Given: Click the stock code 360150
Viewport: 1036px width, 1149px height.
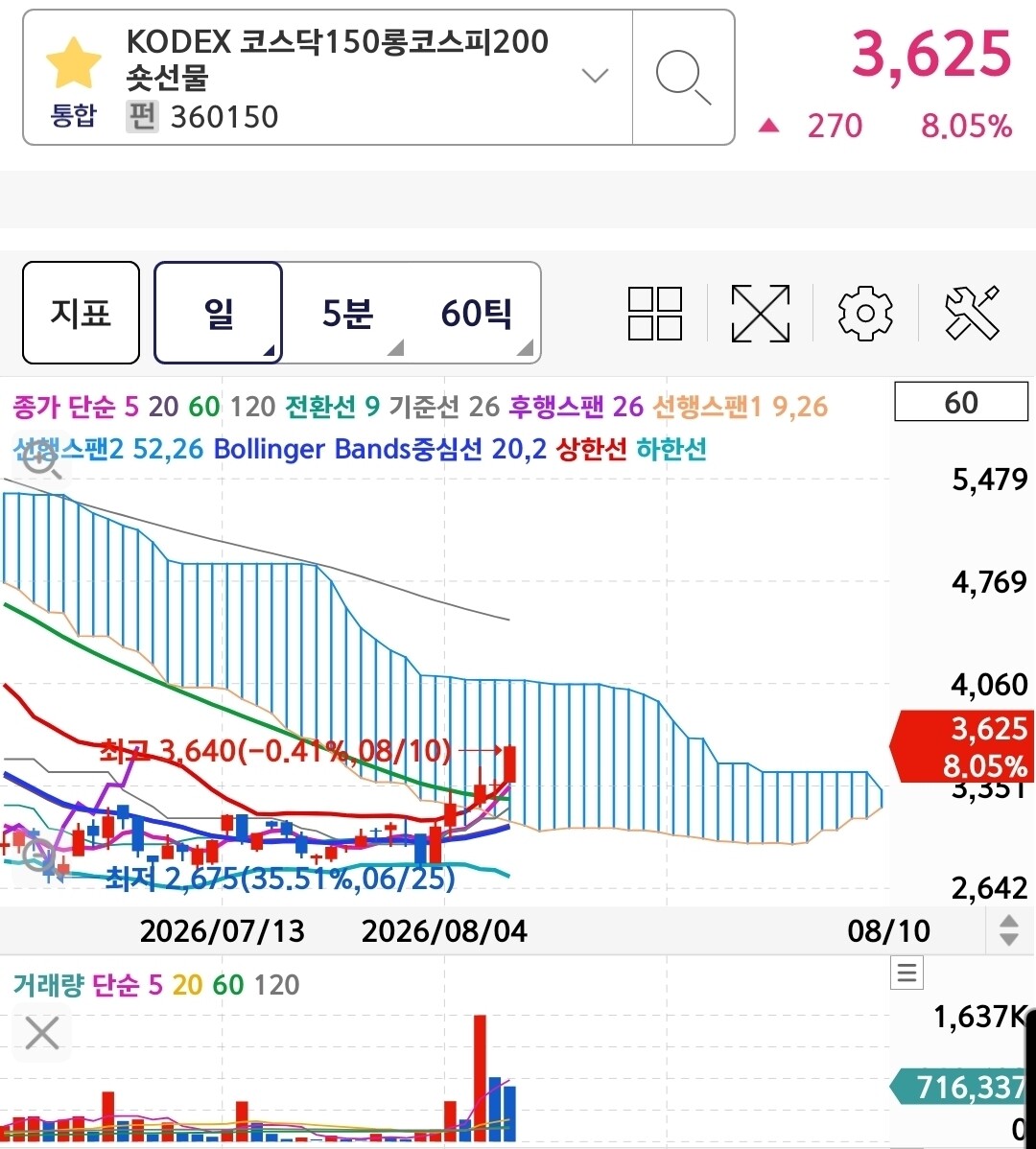Looking at the screenshot, I should [224, 117].
